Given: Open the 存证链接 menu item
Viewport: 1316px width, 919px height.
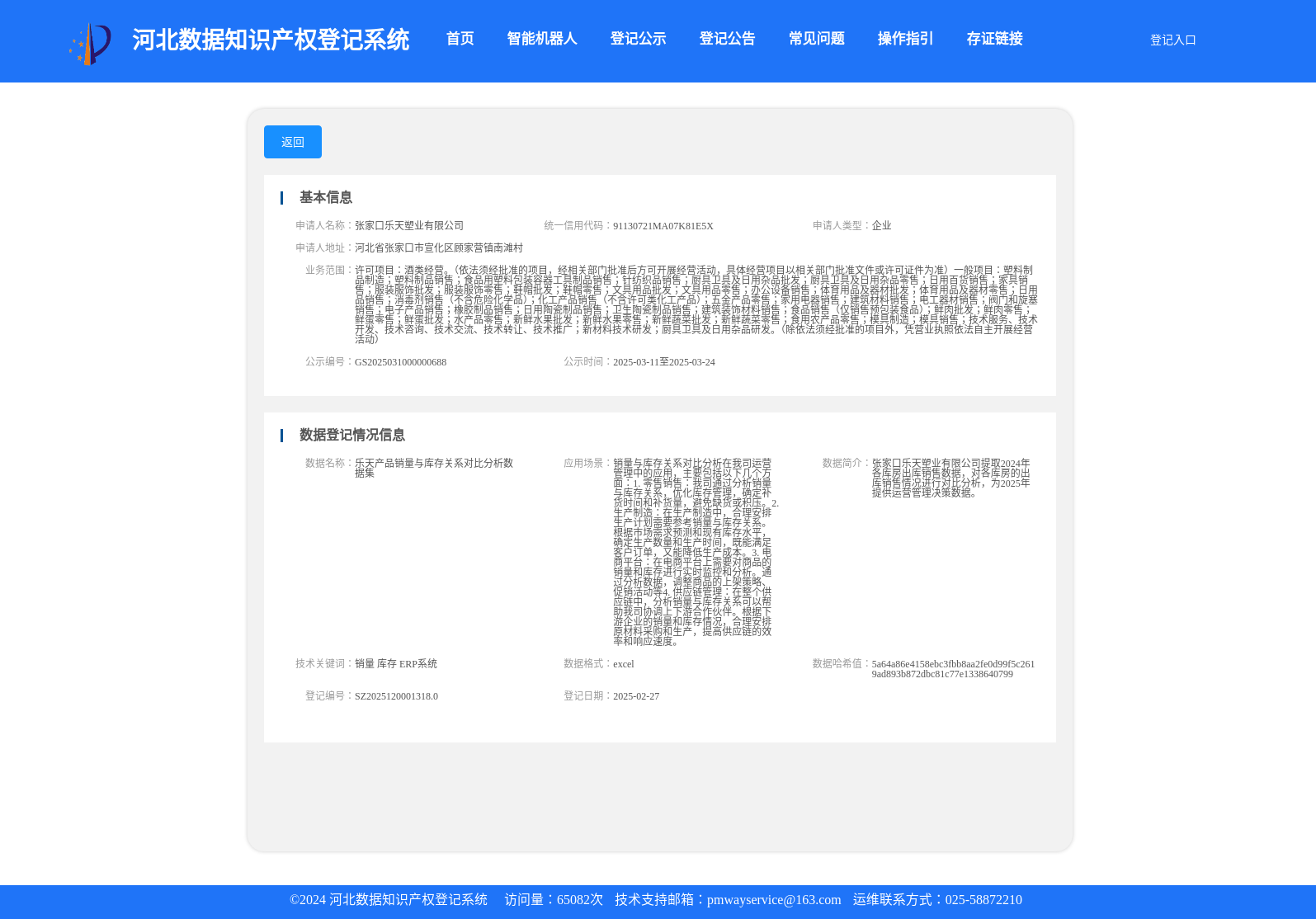Looking at the screenshot, I should coord(994,39).
